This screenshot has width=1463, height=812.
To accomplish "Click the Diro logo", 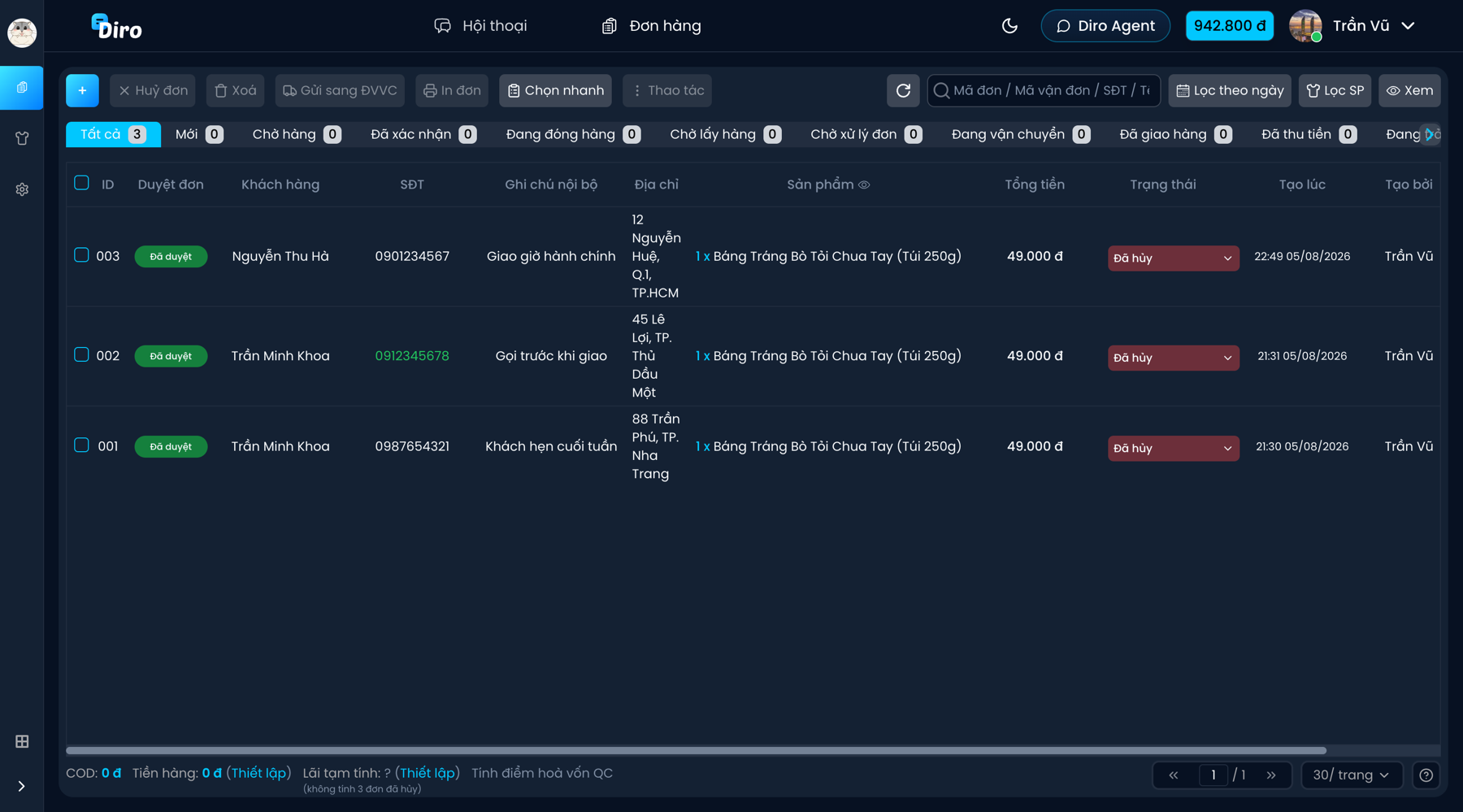I will coord(116,27).
